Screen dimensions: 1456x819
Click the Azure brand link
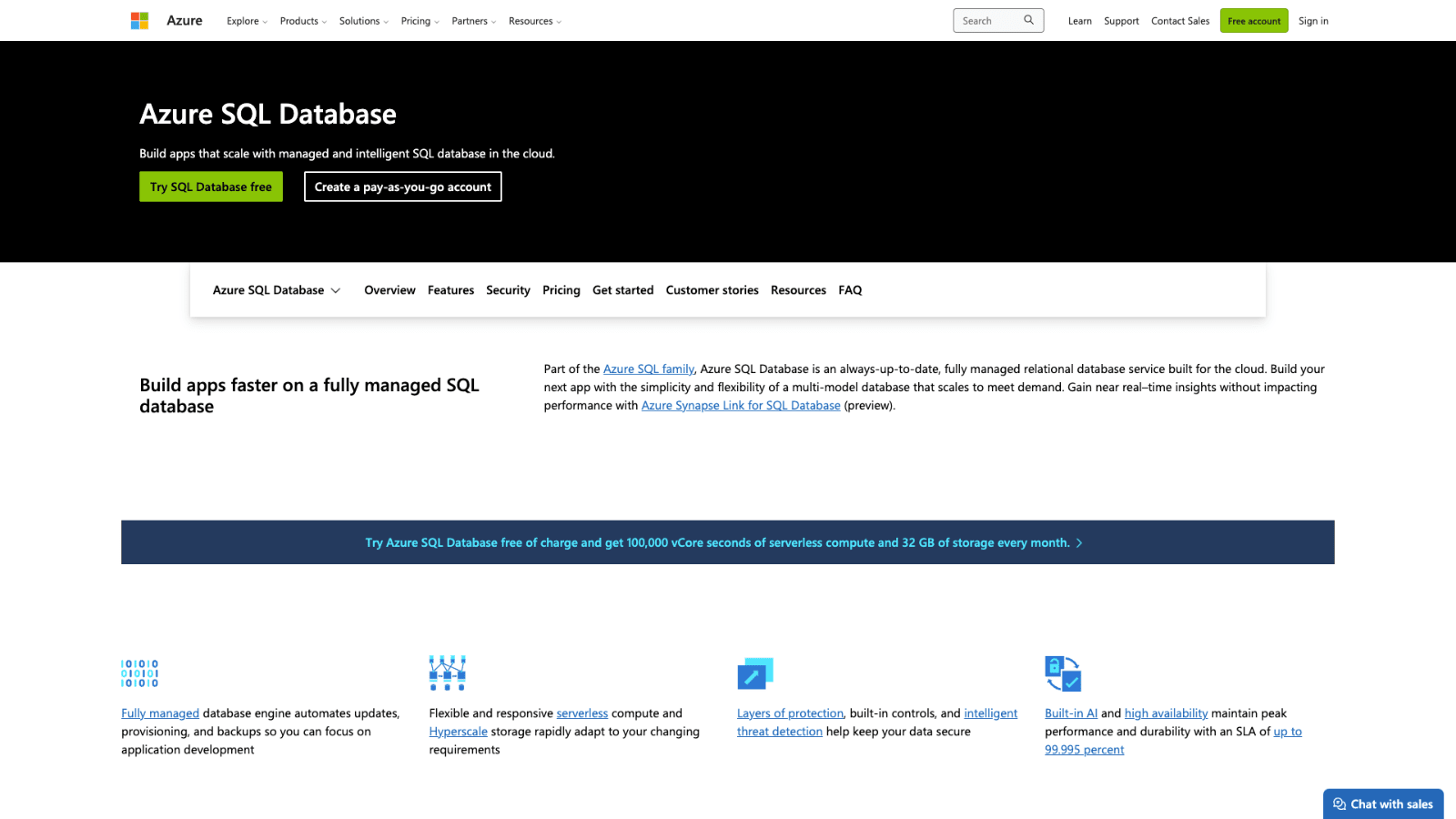tap(185, 20)
